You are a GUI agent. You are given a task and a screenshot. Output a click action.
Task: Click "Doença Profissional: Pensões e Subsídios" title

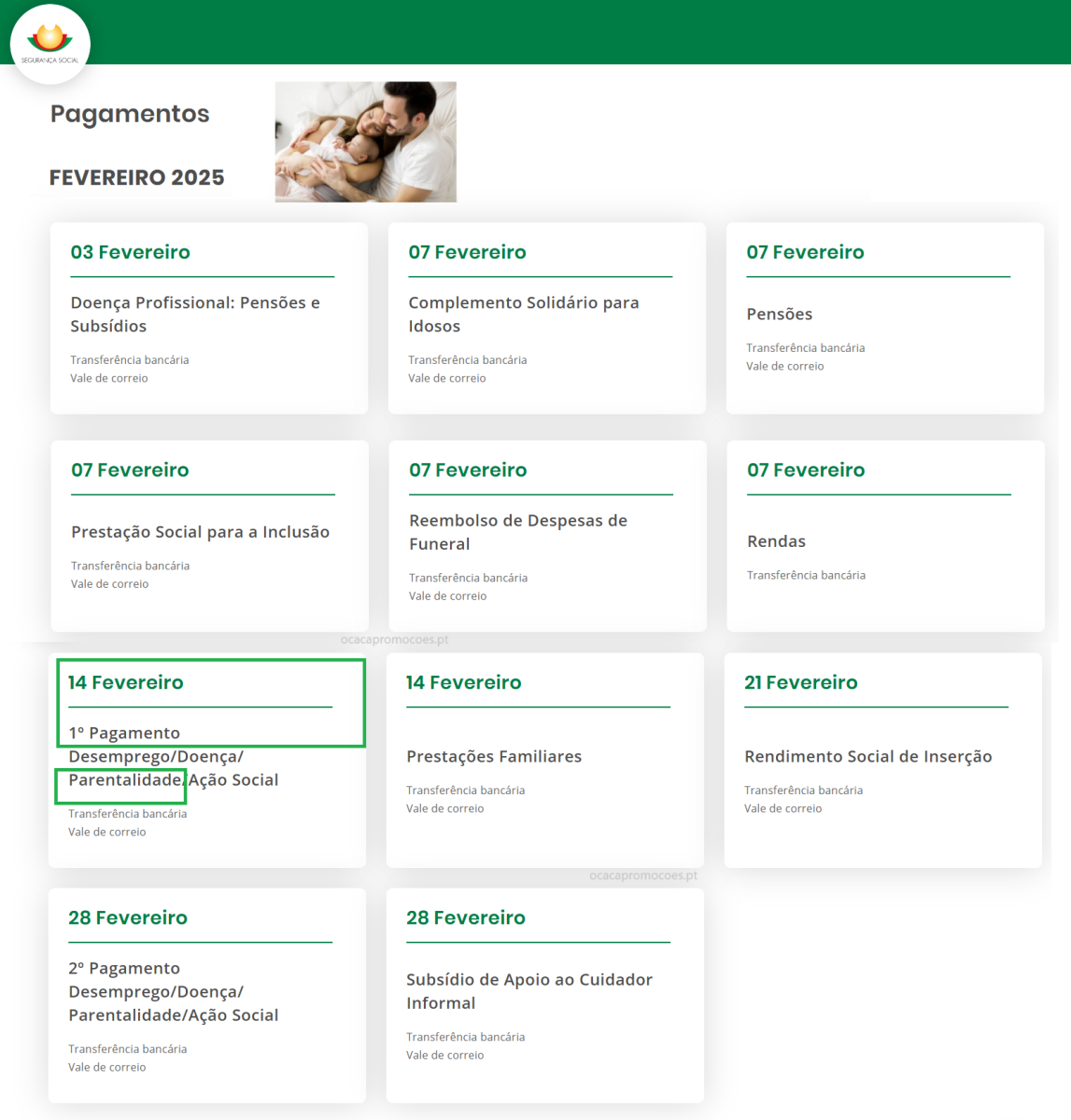pyautogui.click(x=195, y=315)
